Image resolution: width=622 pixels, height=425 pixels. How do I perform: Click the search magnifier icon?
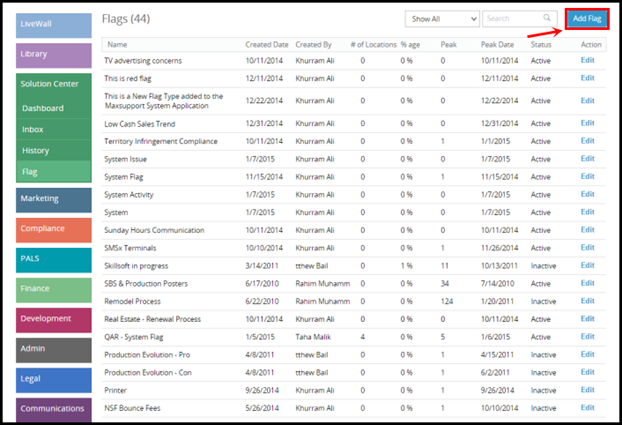tap(547, 18)
